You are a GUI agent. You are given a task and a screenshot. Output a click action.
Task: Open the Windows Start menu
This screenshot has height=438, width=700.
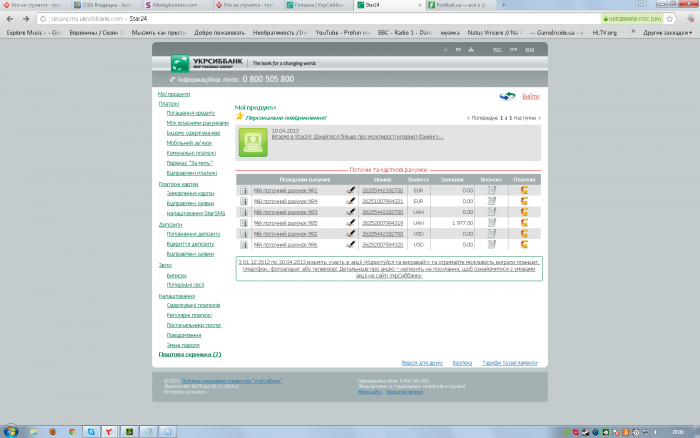coord(11,431)
